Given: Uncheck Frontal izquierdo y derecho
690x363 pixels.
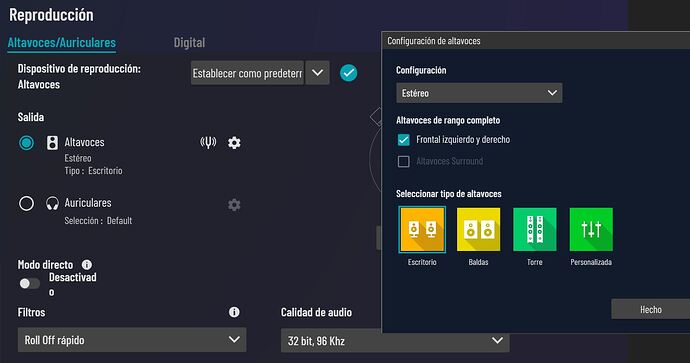Looking at the screenshot, I should pyautogui.click(x=404, y=140).
